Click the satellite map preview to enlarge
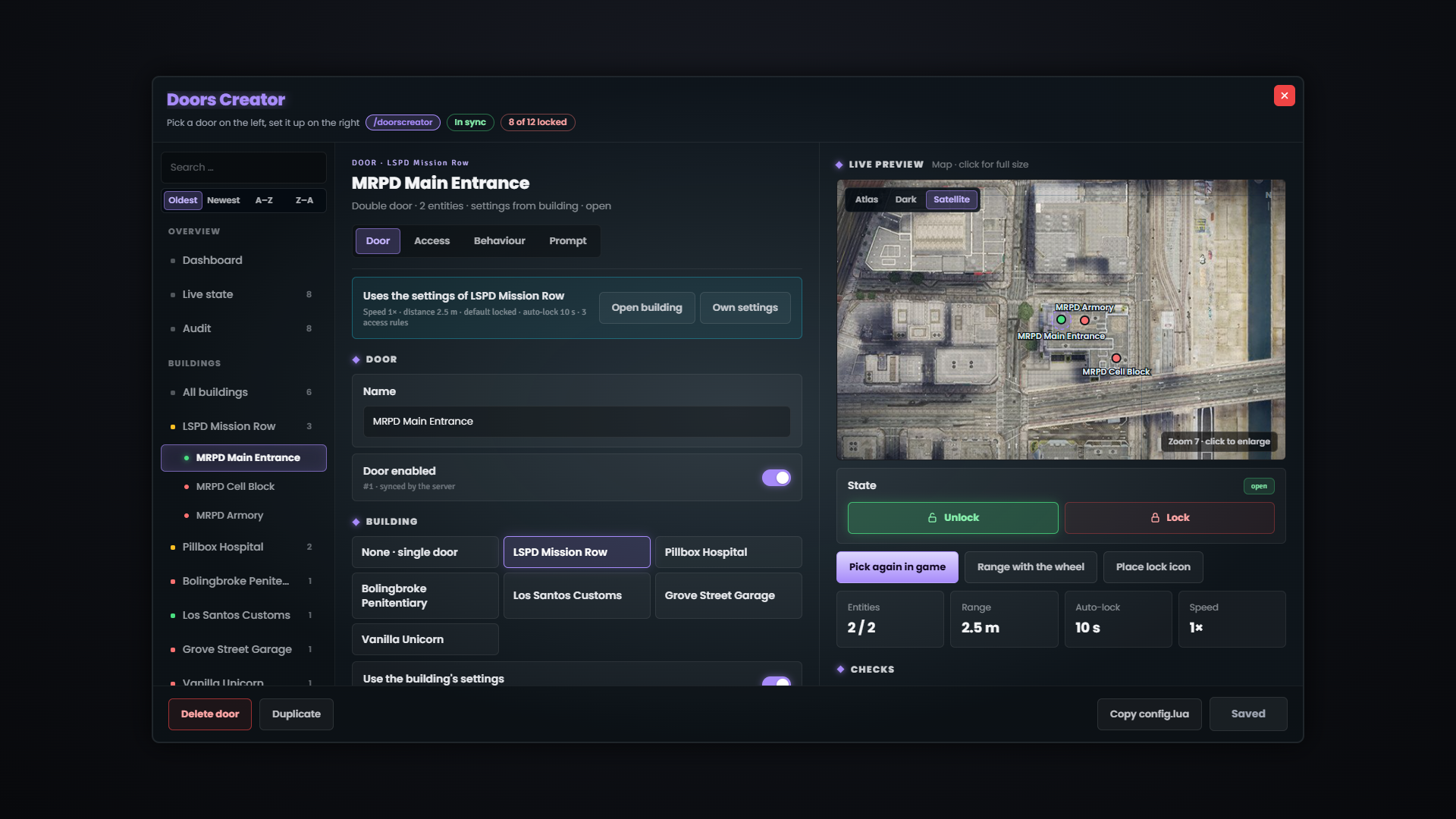Screen dimensions: 1456x819 click(x=1061, y=319)
